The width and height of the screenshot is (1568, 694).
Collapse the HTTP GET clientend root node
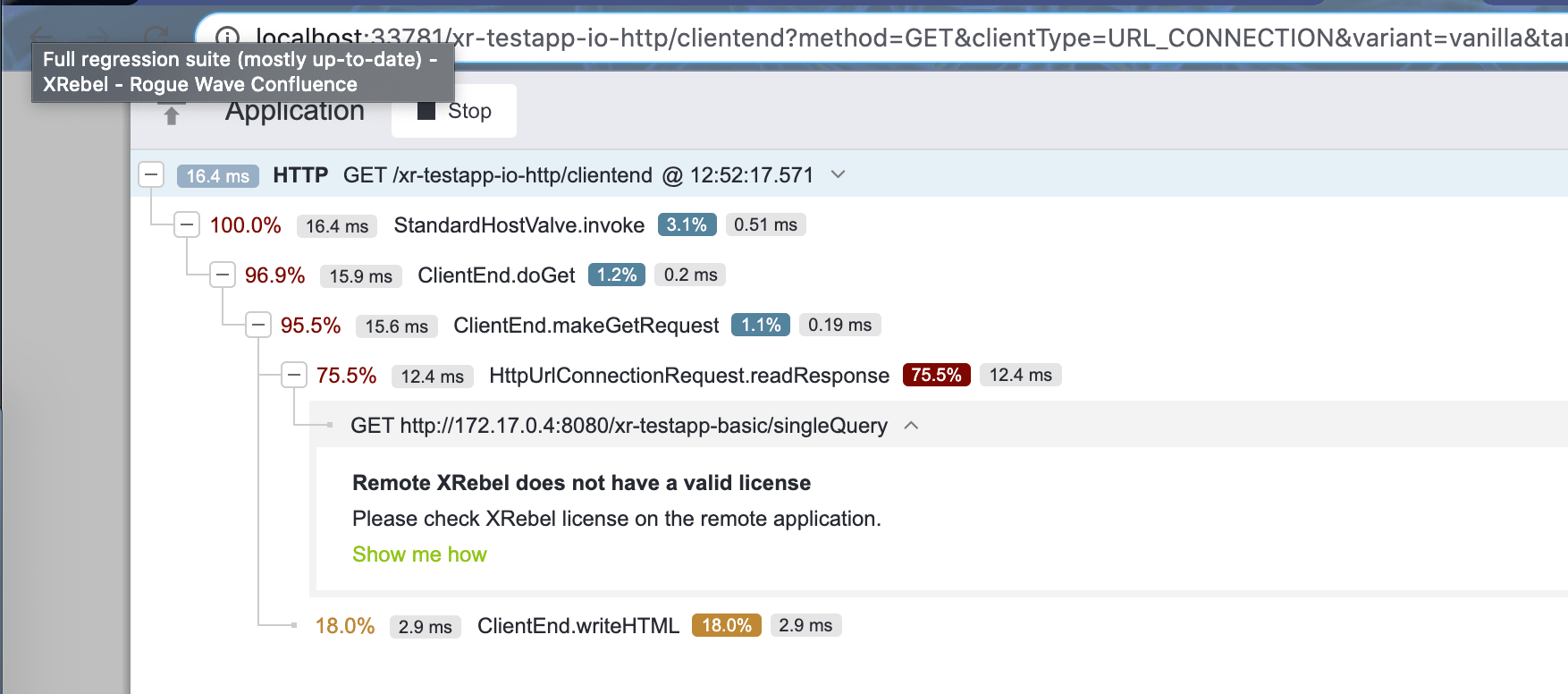point(152,174)
